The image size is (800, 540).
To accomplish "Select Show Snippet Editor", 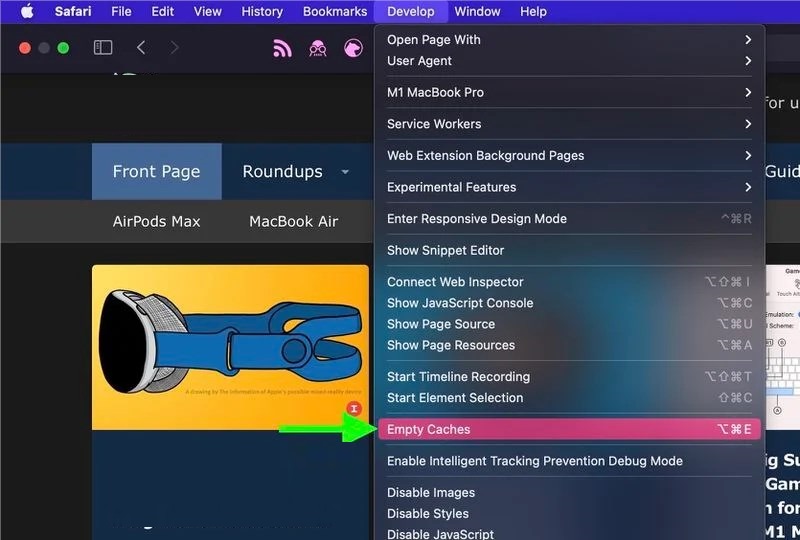I will tap(569, 251).
